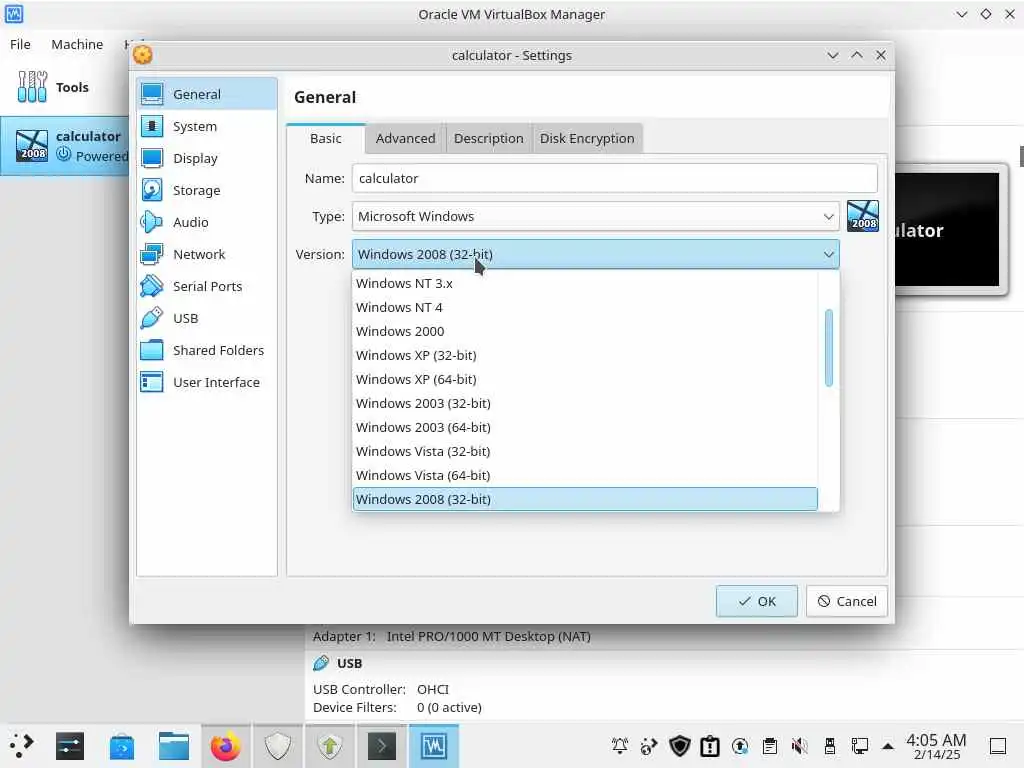This screenshot has width=1024, height=768.
Task: Open Audio settings category
Action: pos(206,222)
